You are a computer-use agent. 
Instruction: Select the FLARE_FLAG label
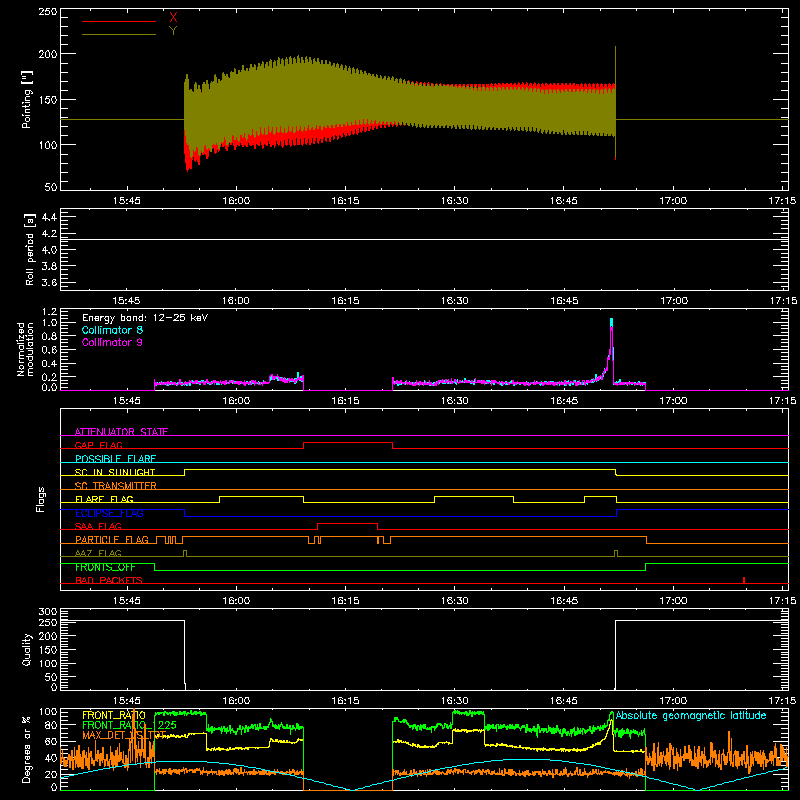104,499
